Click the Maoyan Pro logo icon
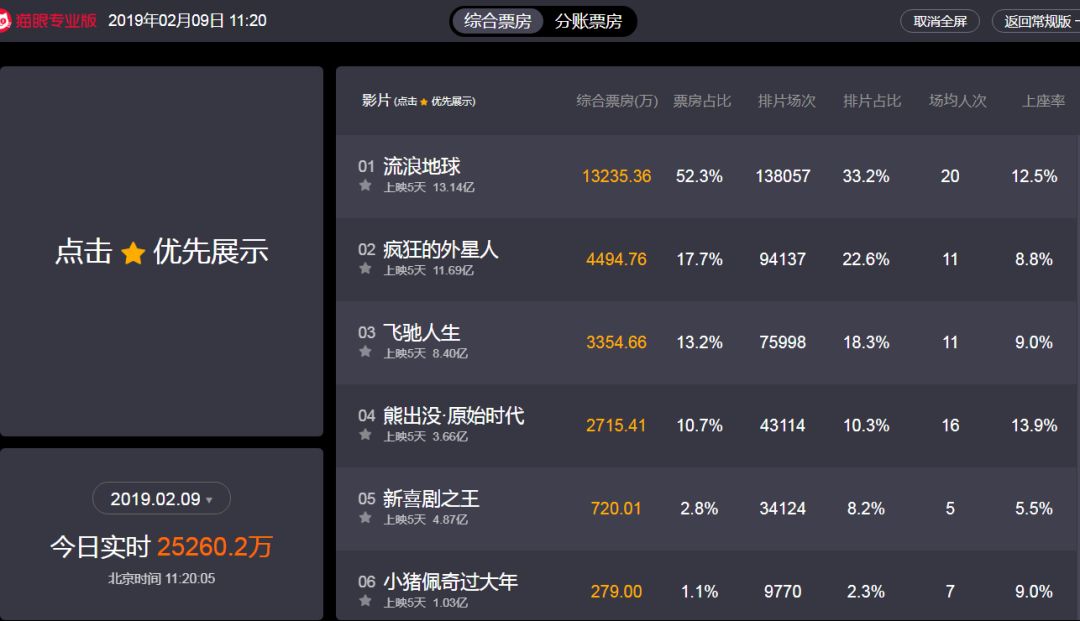 point(3,21)
